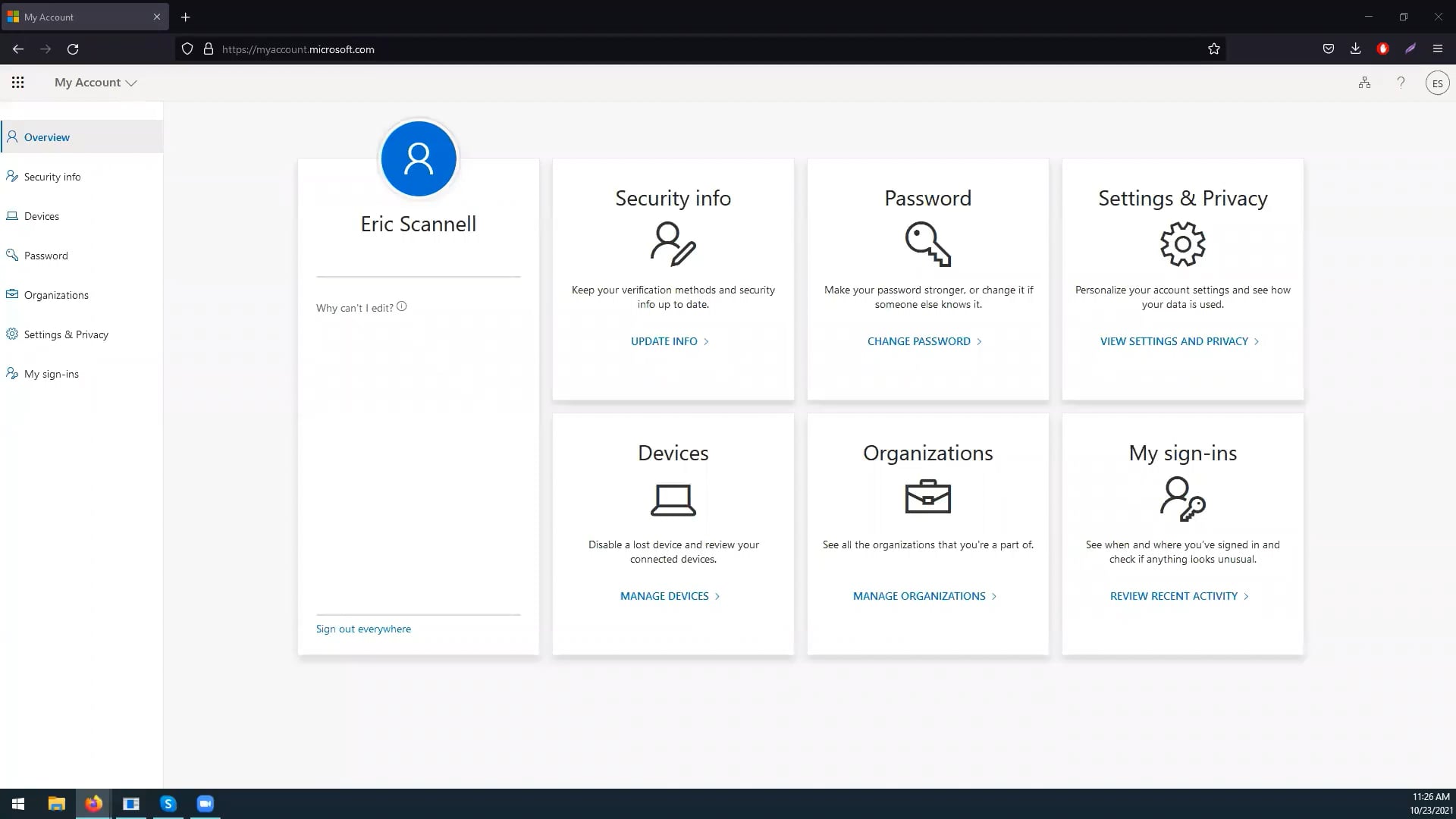Launch Skype from the taskbar

(168, 803)
